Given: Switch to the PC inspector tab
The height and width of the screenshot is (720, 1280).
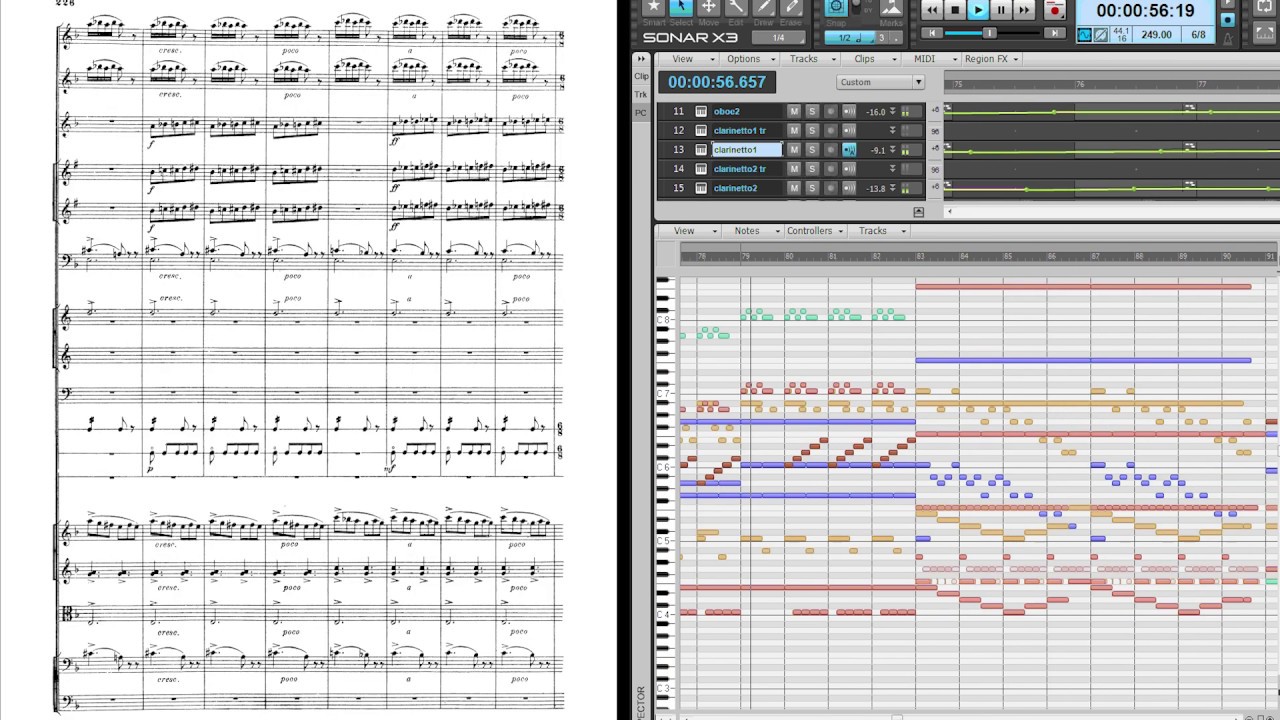Looking at the screenshot, I should 642,113.
